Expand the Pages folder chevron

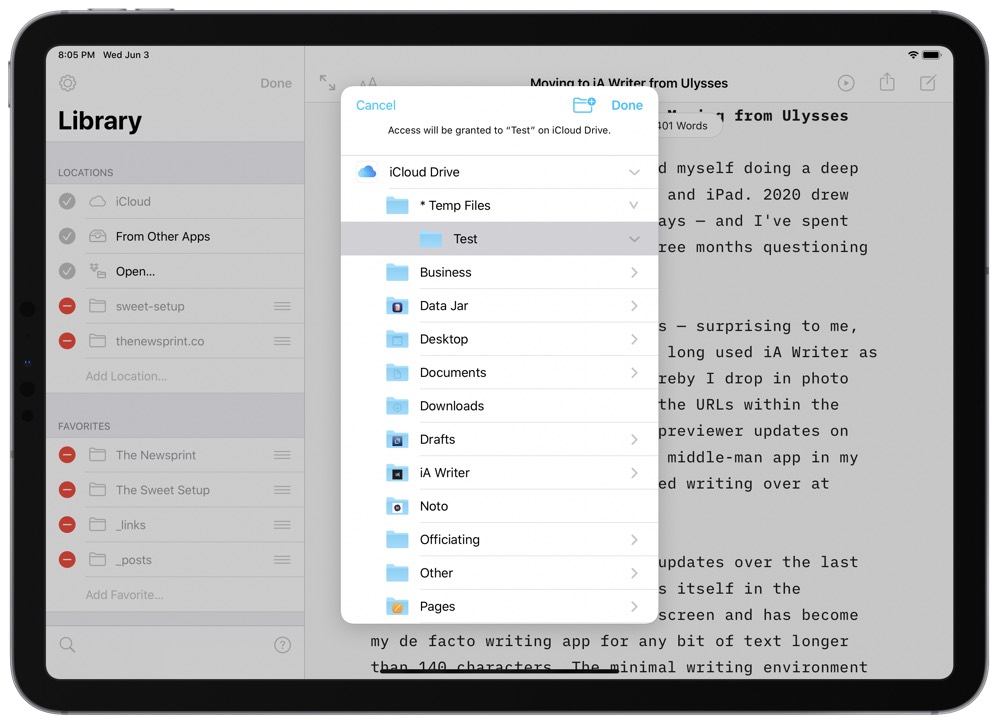[634, 606]
